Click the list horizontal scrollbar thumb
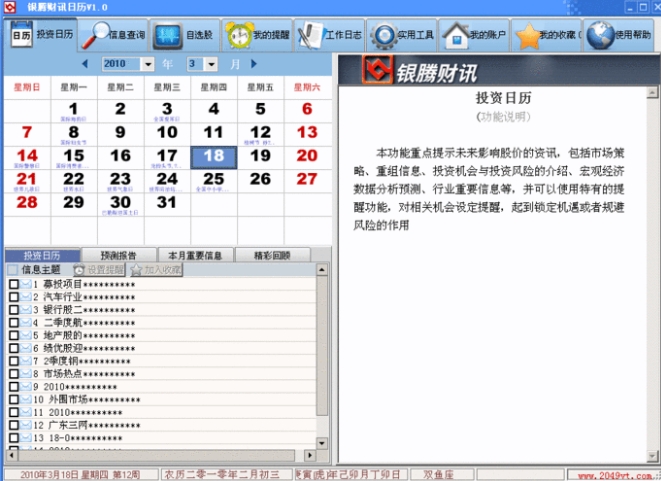The width and height of the screenshot is (661, 481). pos(156,455)
